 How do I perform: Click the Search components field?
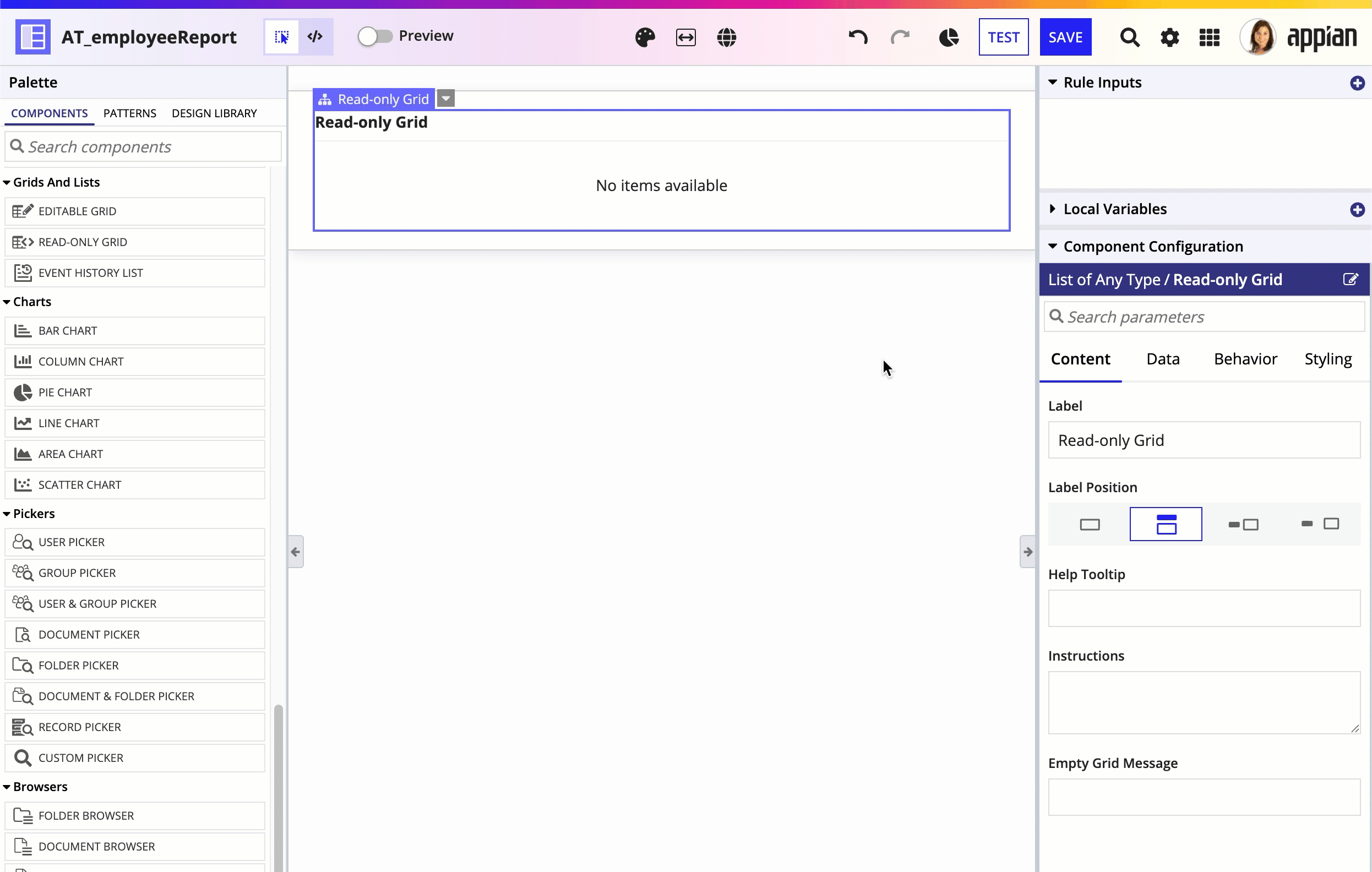143,147
